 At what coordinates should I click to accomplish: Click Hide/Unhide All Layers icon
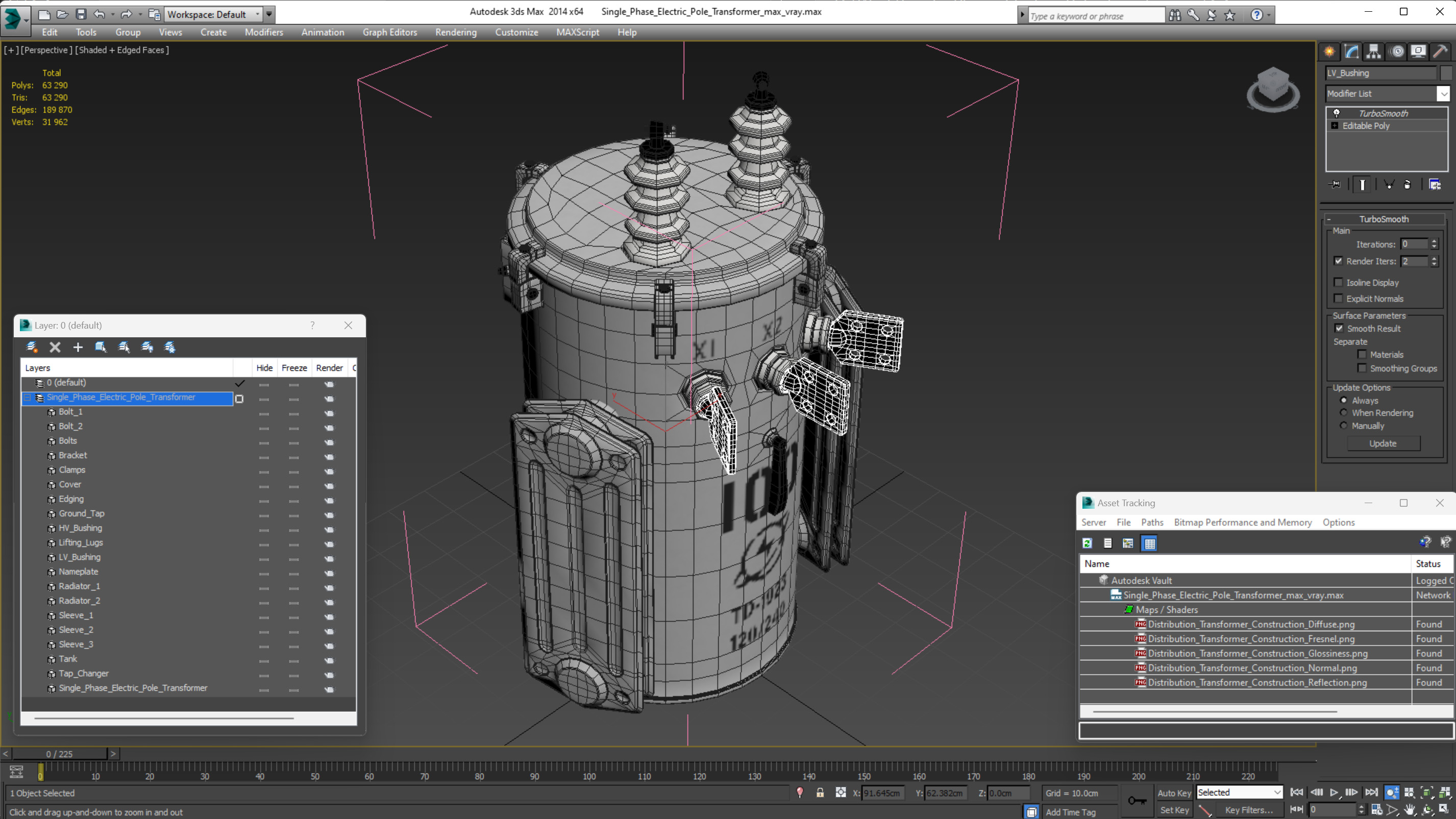click(147, 347)
